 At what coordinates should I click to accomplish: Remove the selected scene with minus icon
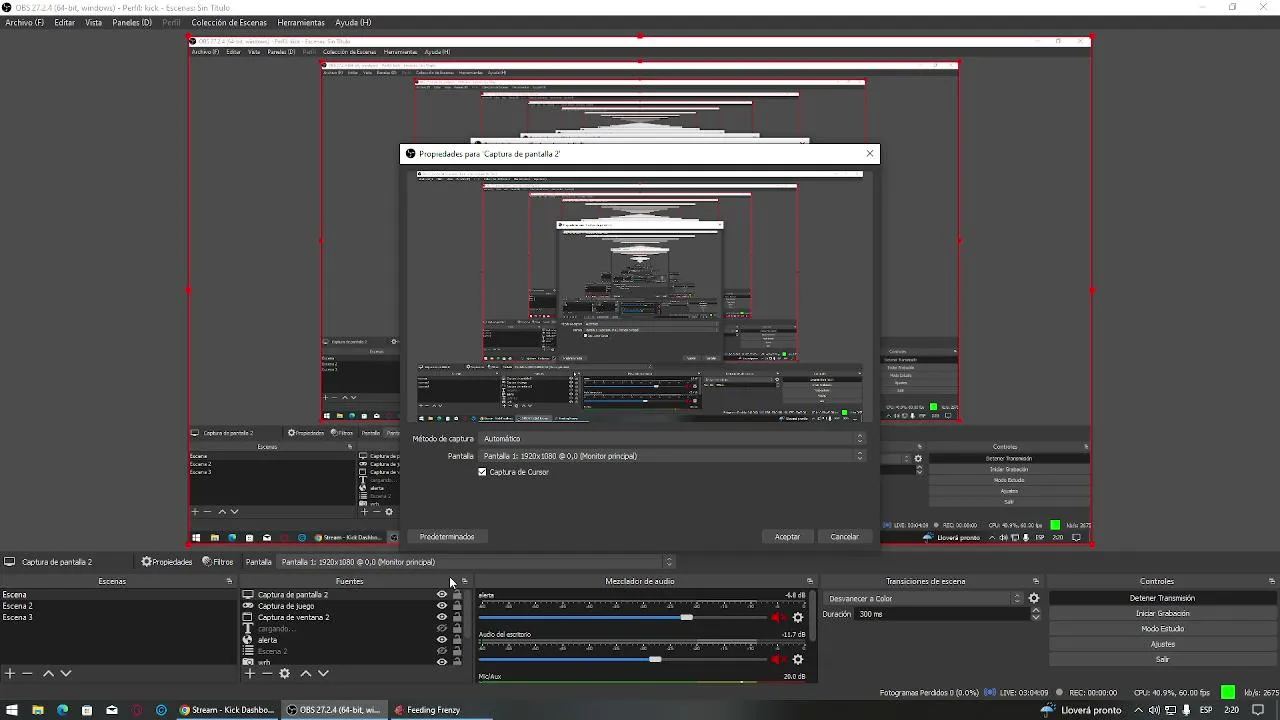coord(28,674)
